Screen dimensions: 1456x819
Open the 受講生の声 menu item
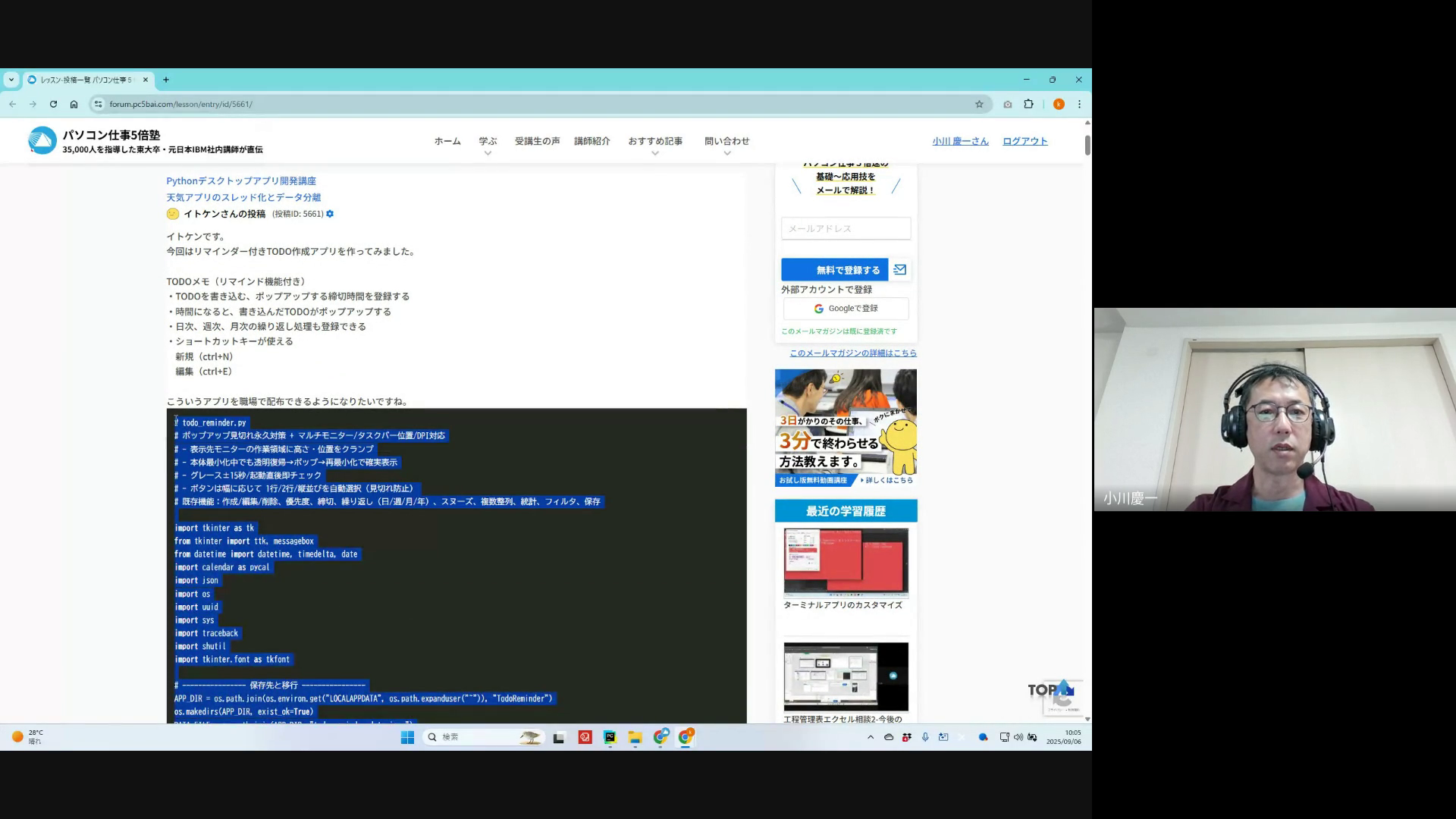tap(537, 141)
